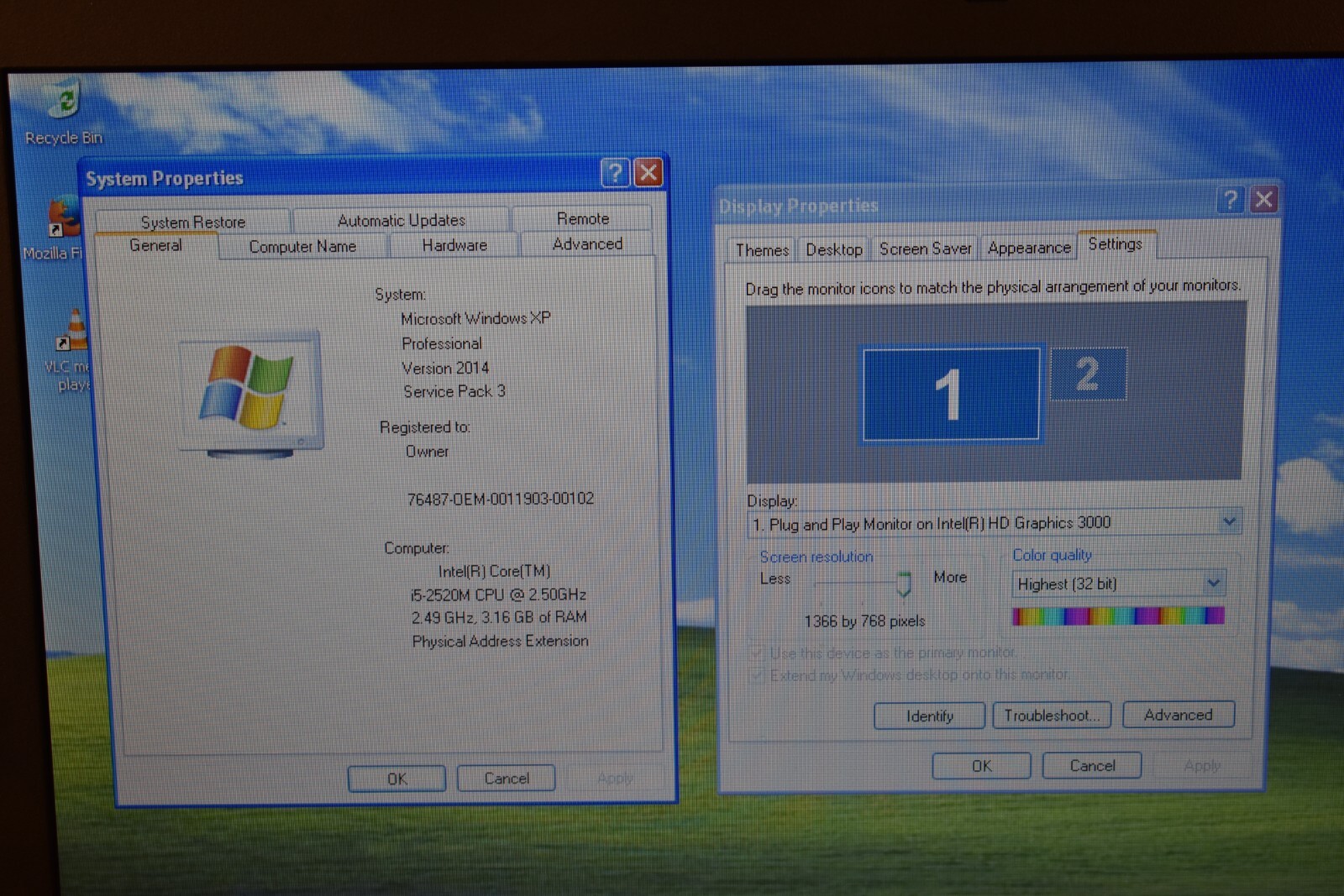Viewport: 1344px width, 896px height.
Task: Open the Appearance tab
Action: [1029, 248]
